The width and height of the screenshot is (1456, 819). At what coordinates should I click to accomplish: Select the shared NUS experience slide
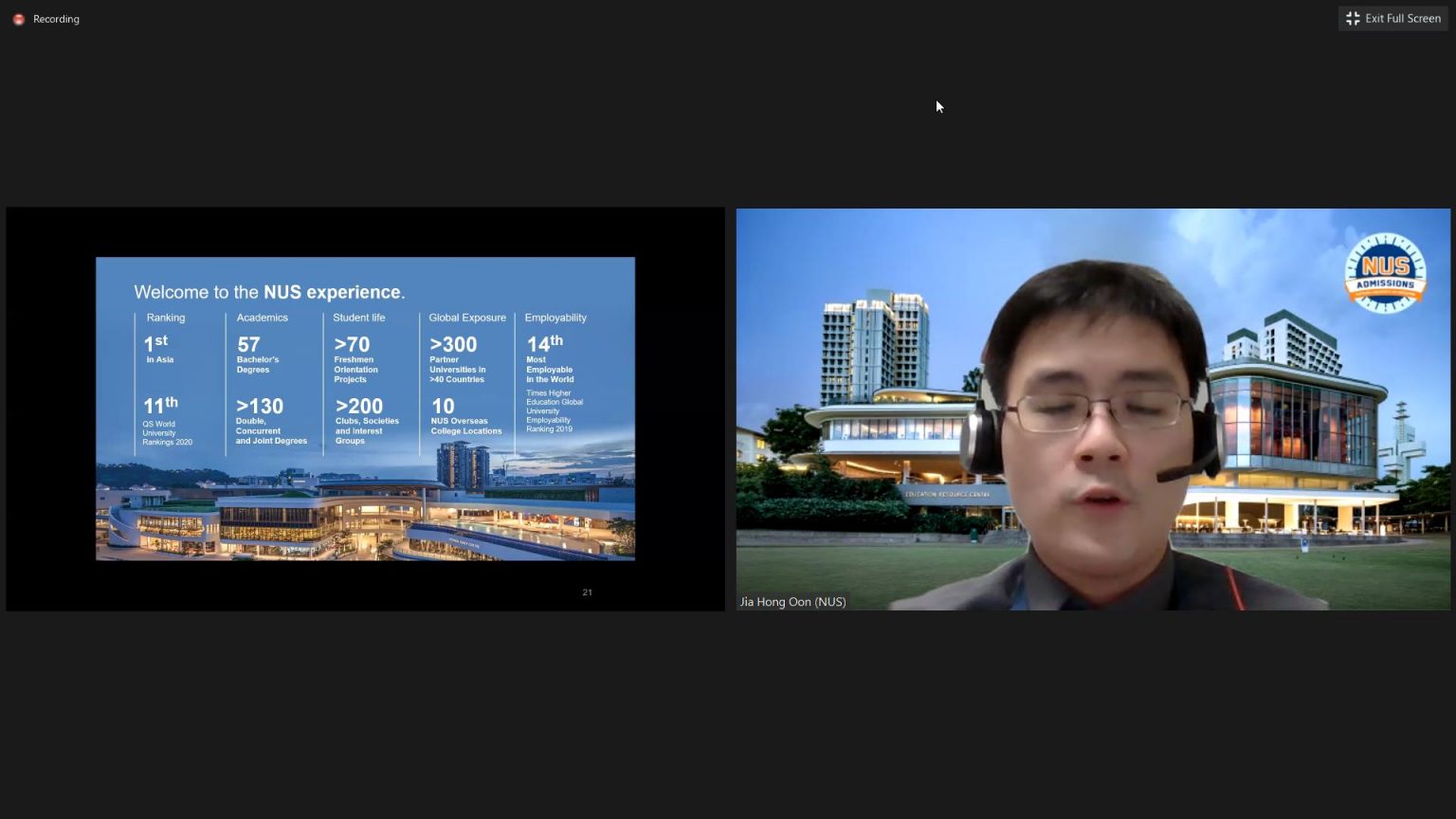click(365, 409)
